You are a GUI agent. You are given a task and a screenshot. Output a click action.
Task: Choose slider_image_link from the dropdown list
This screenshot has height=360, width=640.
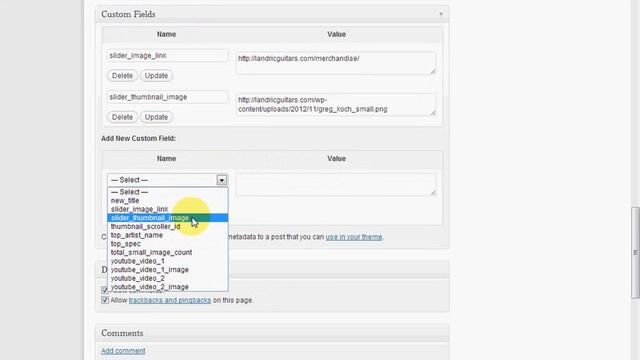click(167, 209)
